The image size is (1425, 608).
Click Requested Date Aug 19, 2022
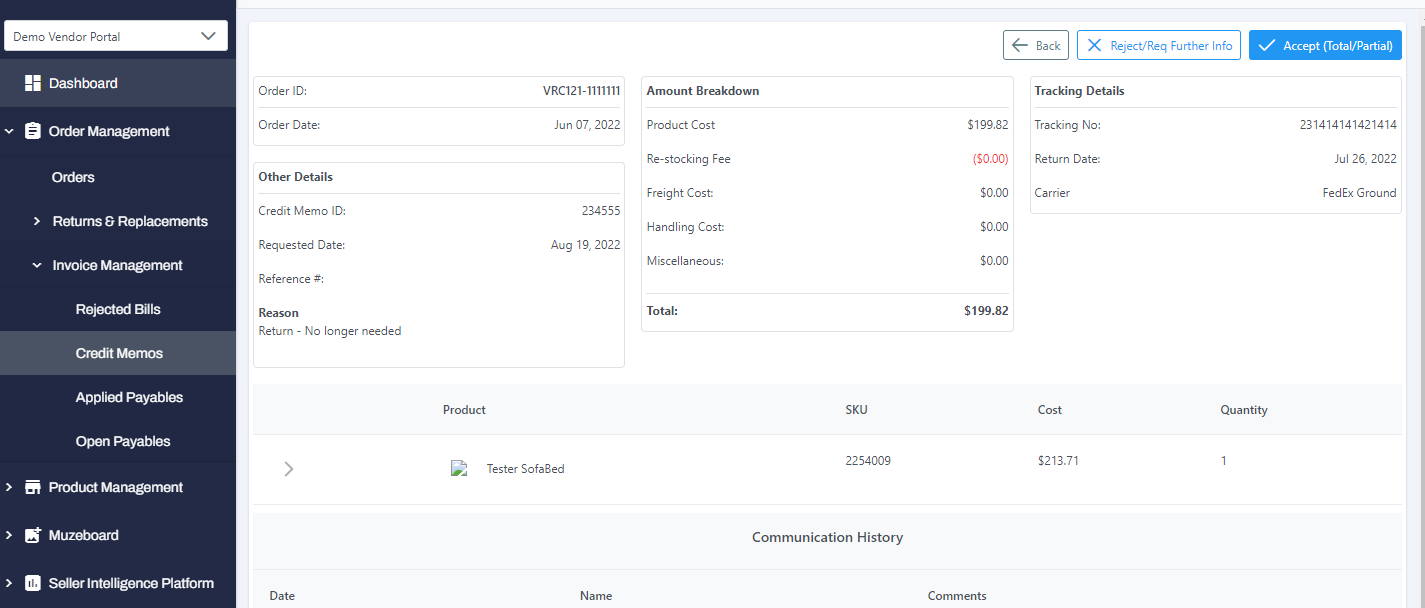(x=586, y=245)
